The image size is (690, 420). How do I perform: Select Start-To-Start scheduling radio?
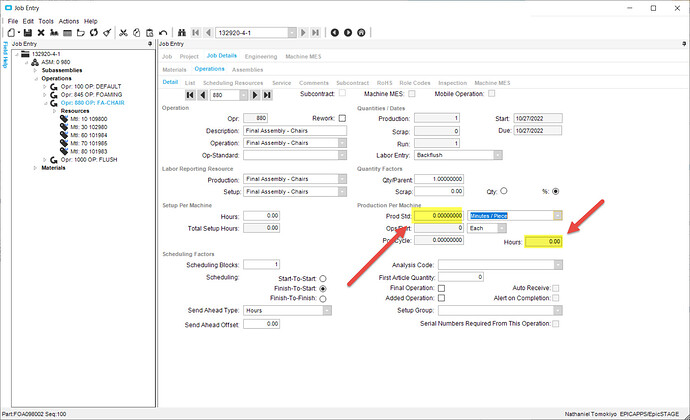[323, 278]
